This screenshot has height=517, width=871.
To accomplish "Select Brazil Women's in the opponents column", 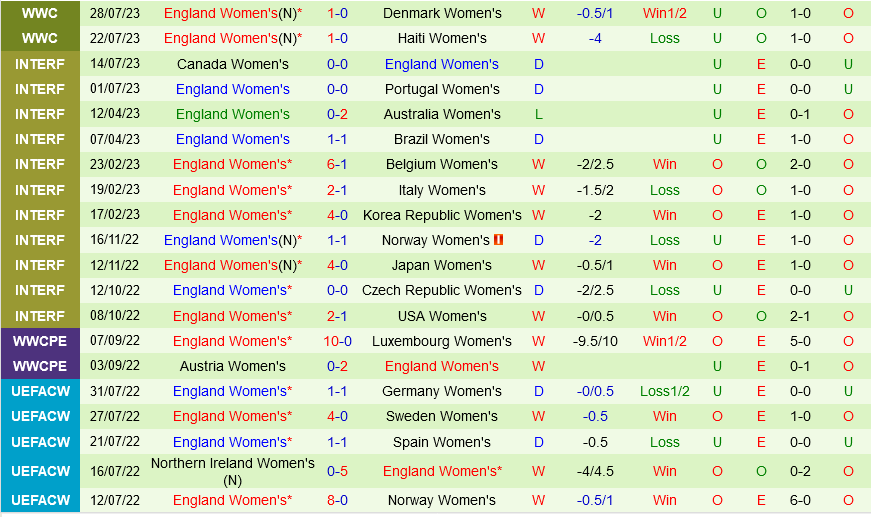I will click(442, 139).
